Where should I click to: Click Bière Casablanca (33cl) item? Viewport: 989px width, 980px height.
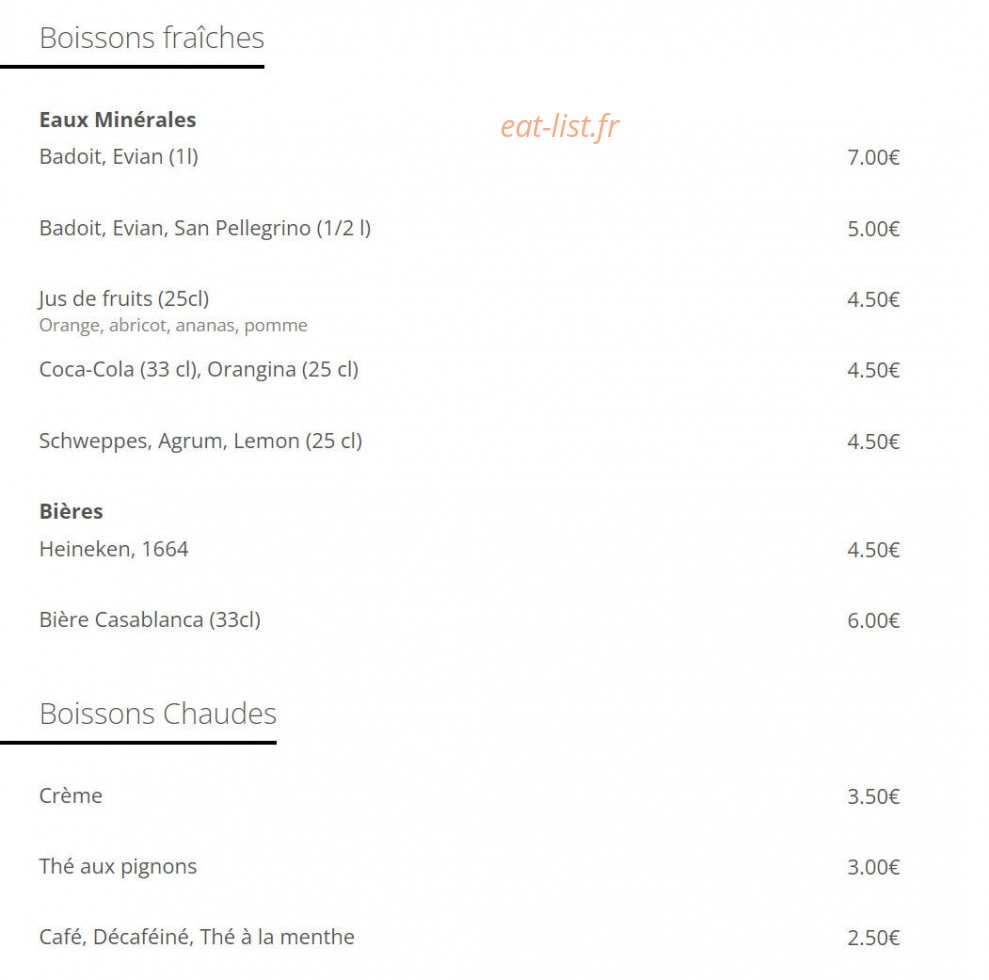click(x=149, y=620)
